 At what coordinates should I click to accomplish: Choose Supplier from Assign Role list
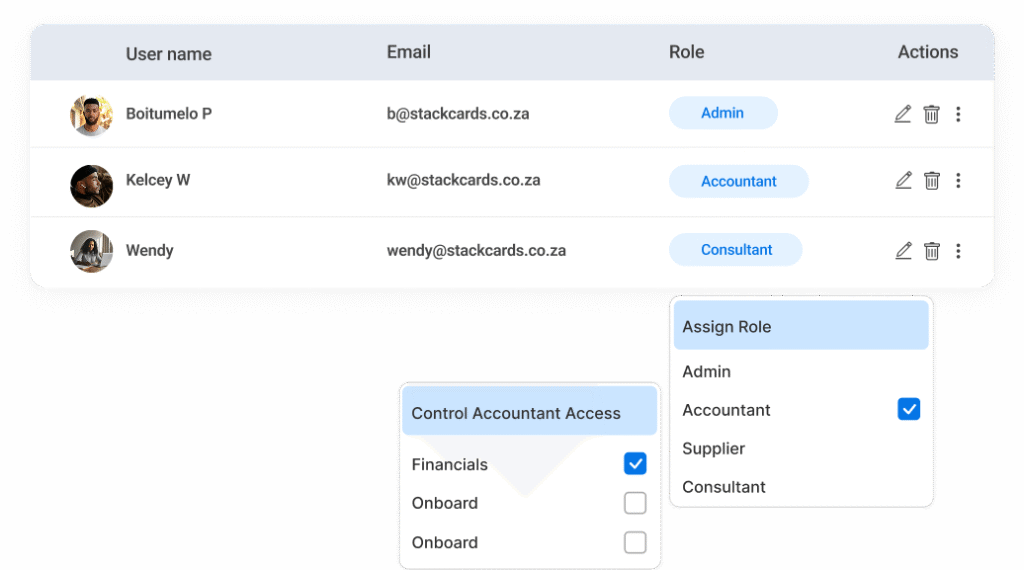pos(713,449)
